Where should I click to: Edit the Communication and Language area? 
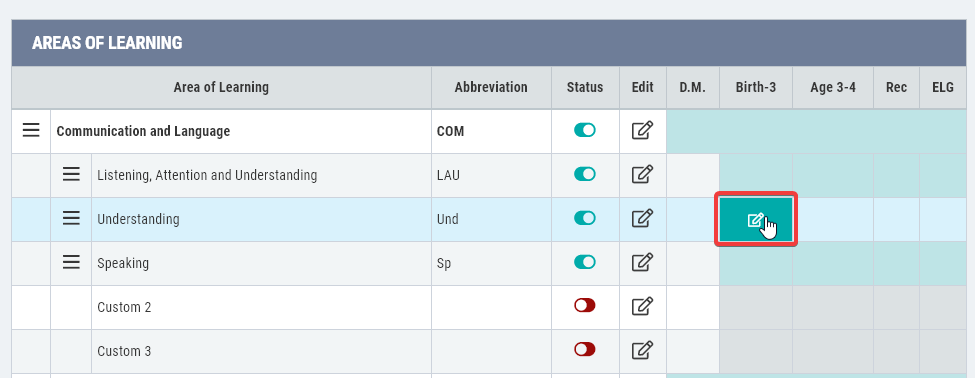point(642,131)
